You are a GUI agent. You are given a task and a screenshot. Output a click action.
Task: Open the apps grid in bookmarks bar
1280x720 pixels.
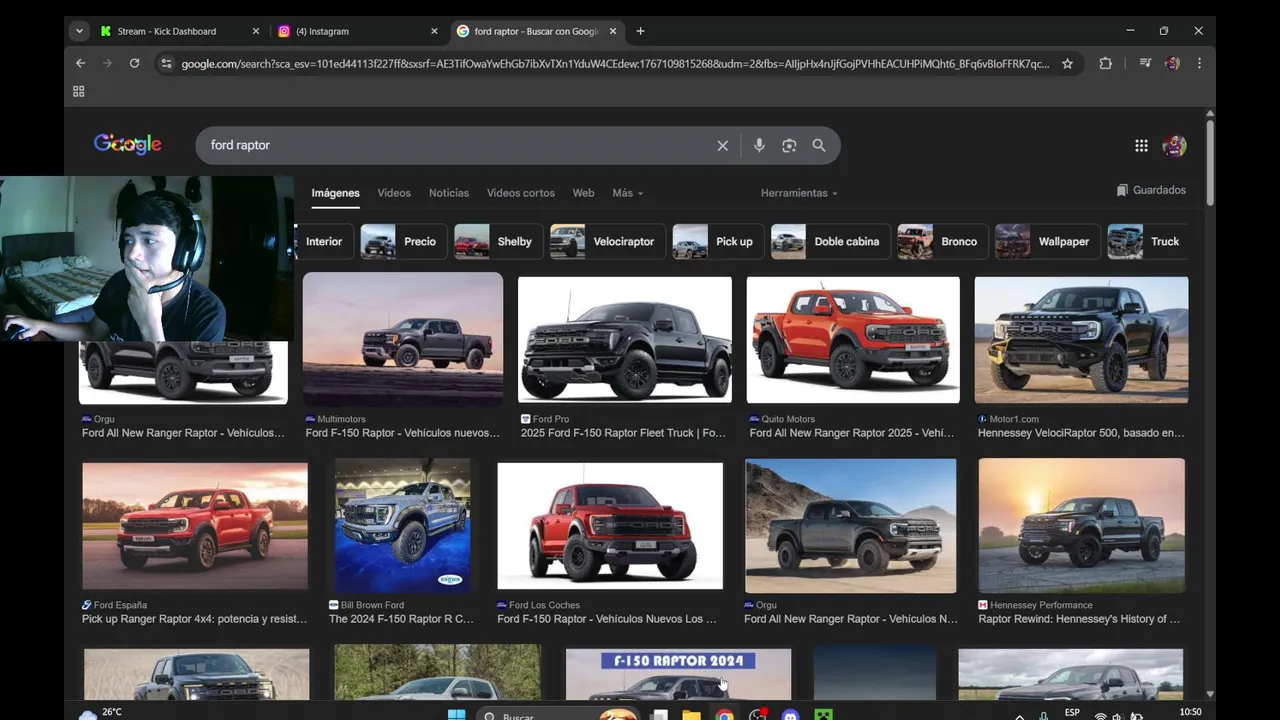click(x=78, y=91)
